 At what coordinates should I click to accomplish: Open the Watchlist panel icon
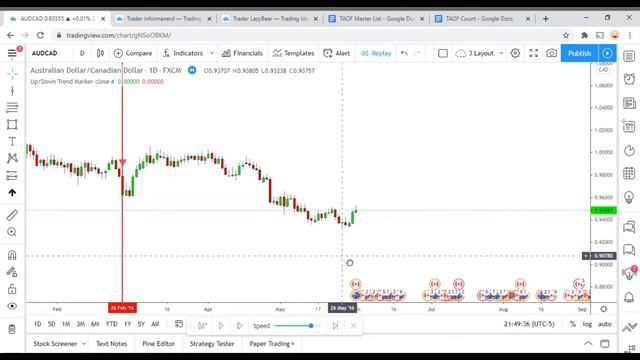[x=629, y=56]
